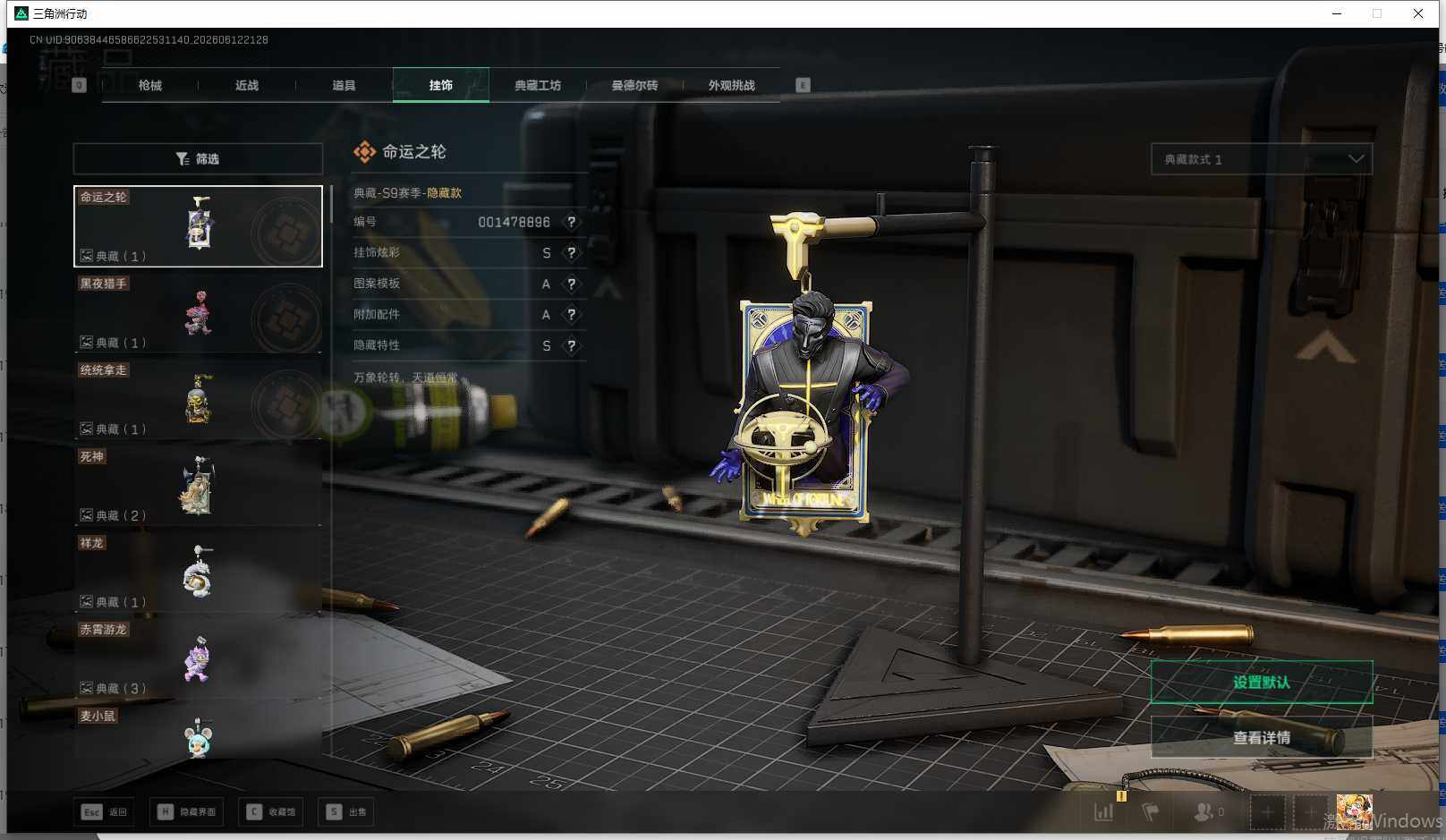Click the help icon next to 编号
Viewport: 1446px width, 840px height.
coord(571,222)
